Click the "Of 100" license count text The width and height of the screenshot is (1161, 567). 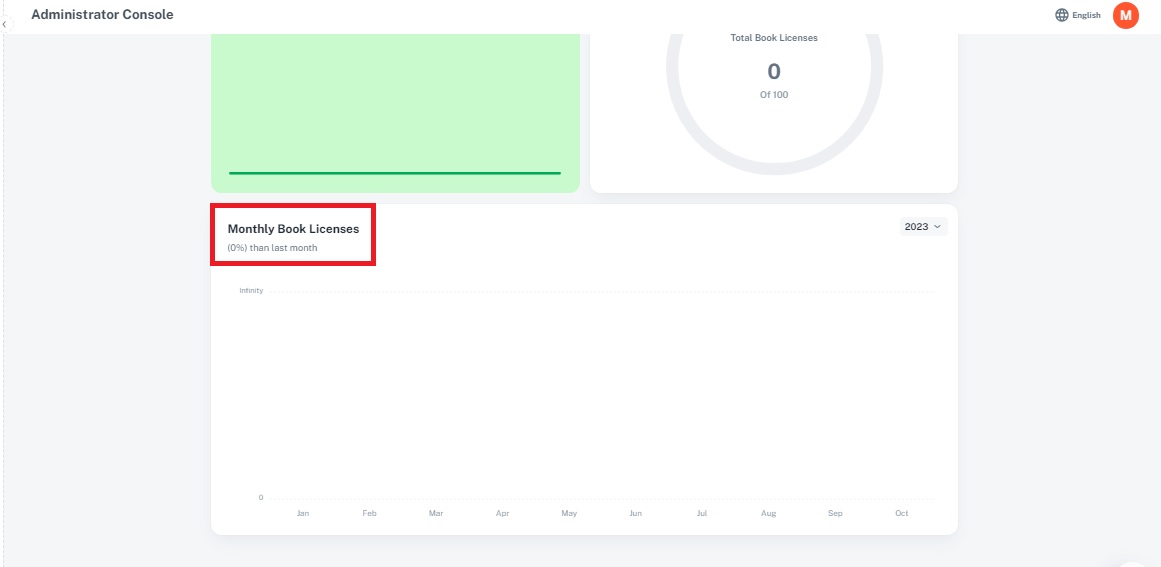pos(773,95)
